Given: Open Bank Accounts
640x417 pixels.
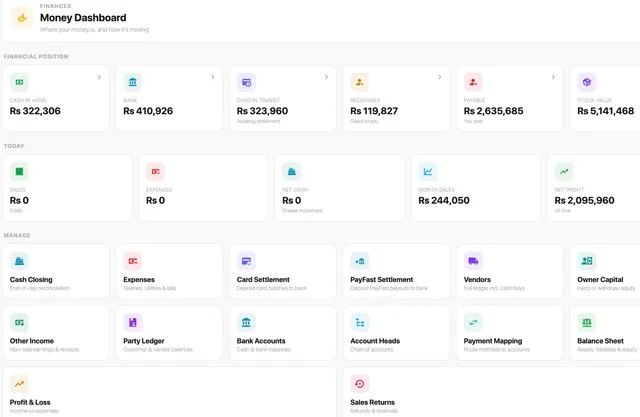Looking at the screenshot, I should 283,333.
